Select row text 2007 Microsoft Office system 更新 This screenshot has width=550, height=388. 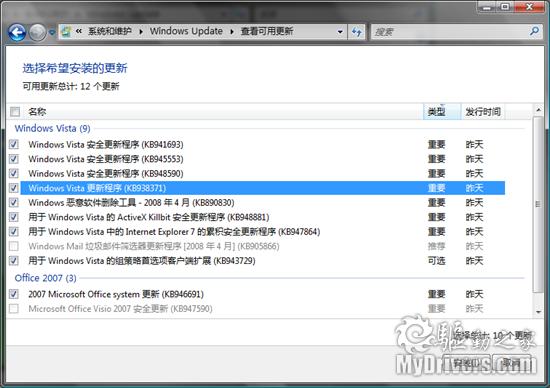click(116, 294)
